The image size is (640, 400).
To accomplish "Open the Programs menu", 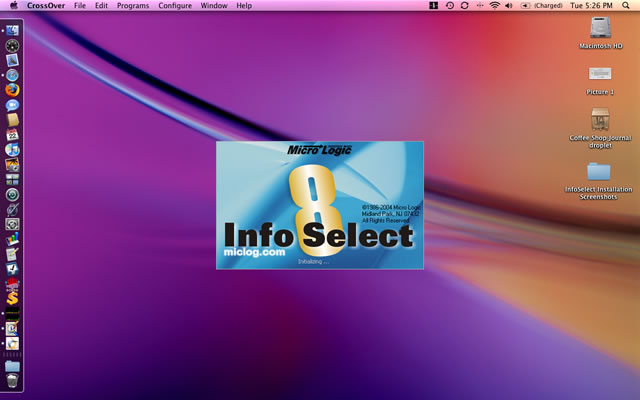I will pyautogui.click(x=133, y=6).
